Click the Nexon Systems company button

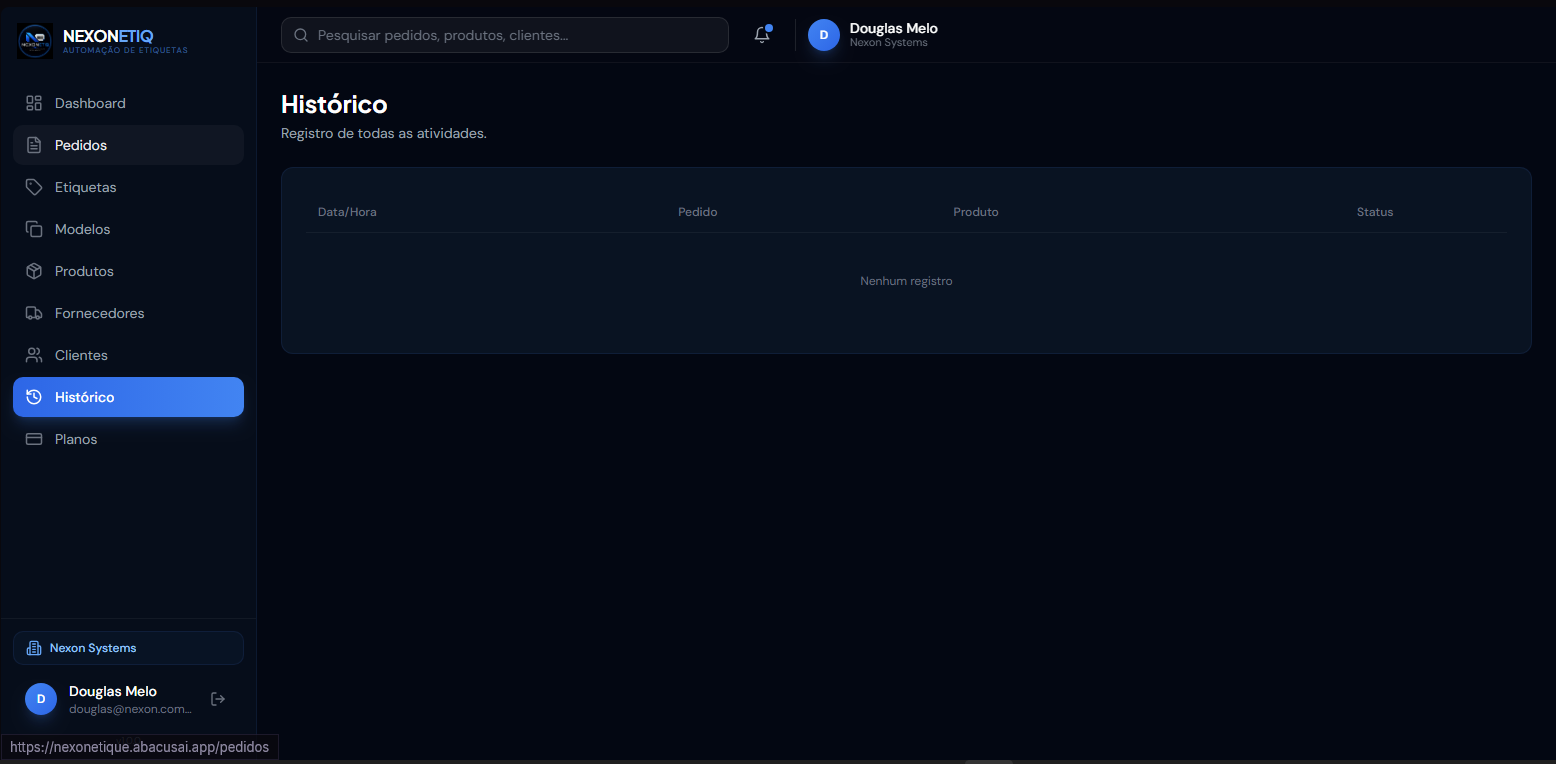pyautogui.click(x=128, y=648)
